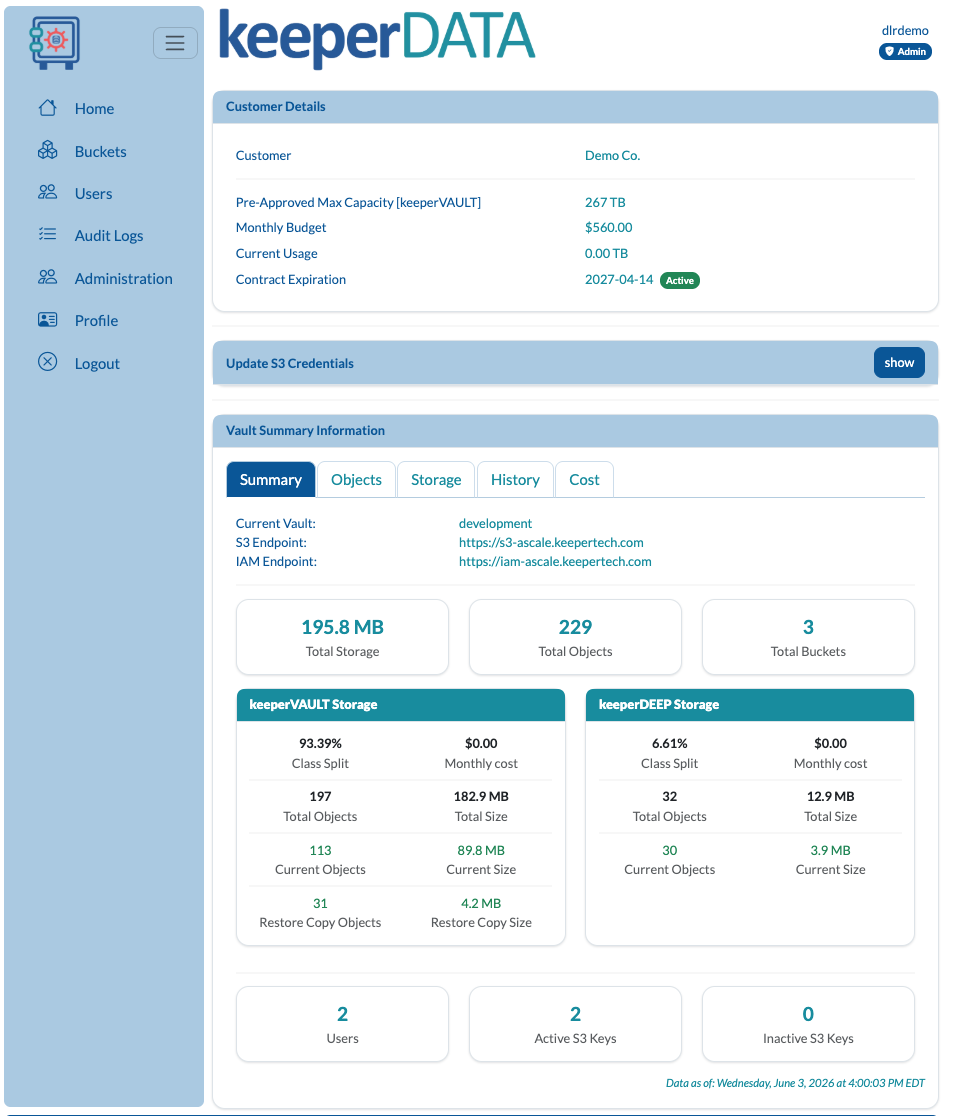This screenshot has height=1116, width=953.
Task: Click the Logout circled X icon
Action: (x=48, y=362)
